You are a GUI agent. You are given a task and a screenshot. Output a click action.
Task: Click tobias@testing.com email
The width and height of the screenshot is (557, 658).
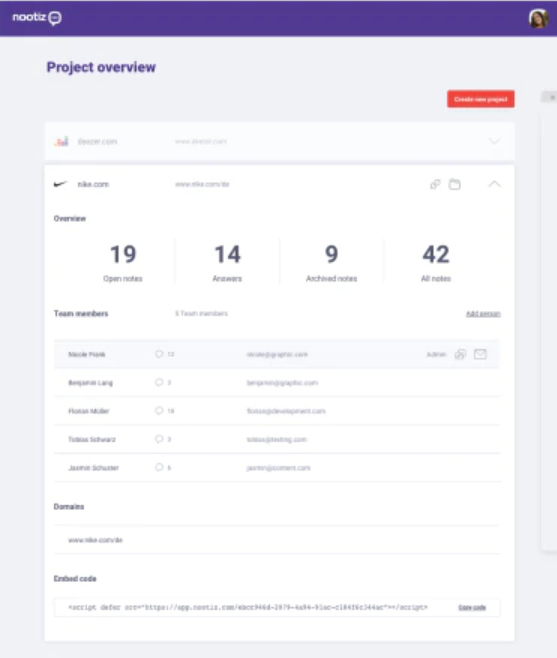click(x=277, y=439)
